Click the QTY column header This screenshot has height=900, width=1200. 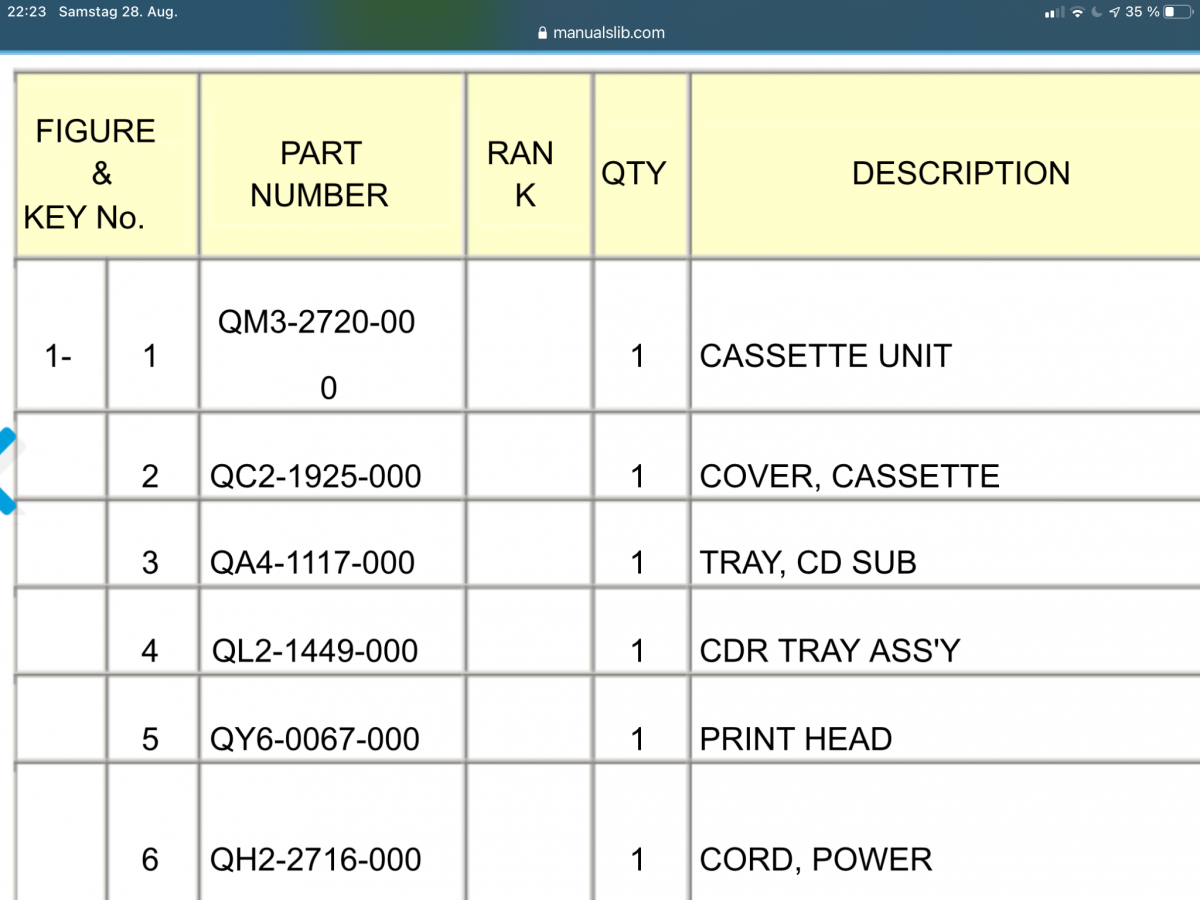point(633,174)
